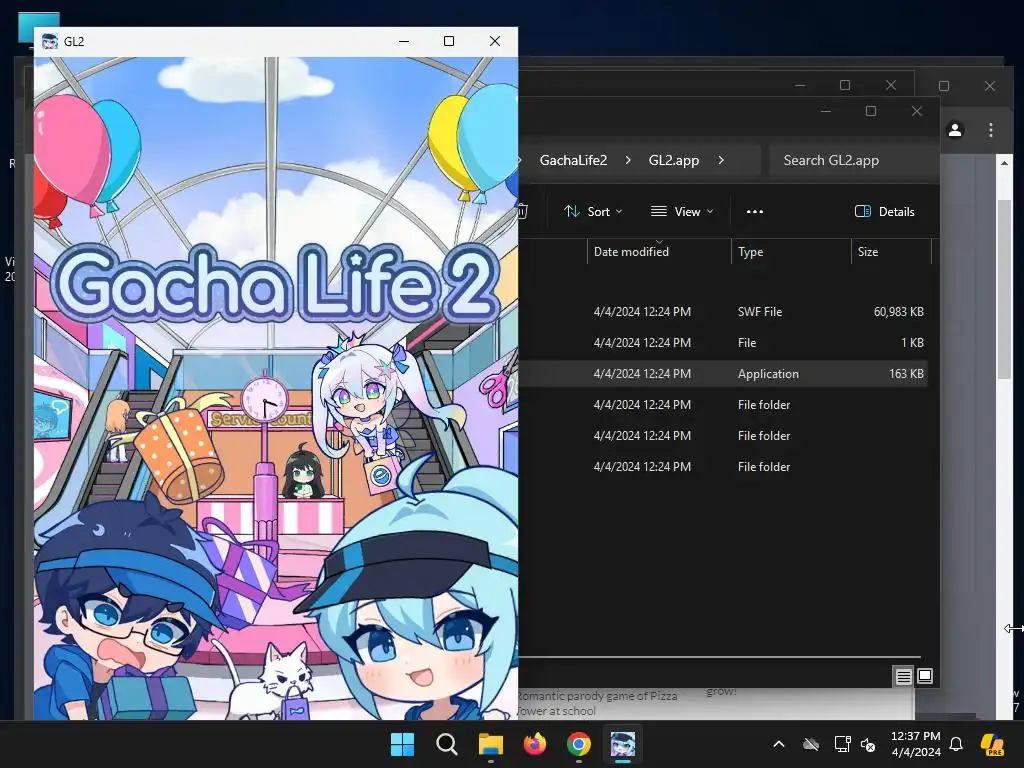Open the Chrome three-dot menu
1024x768 pixels.
991,130
